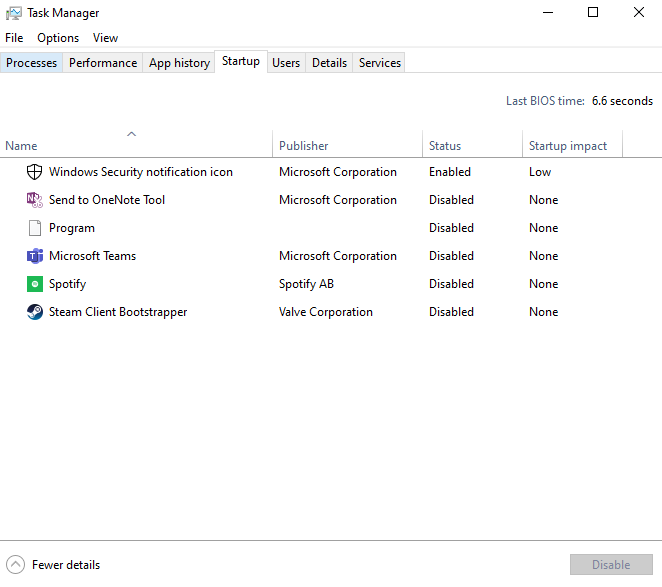Click the Disable button
The height and width of the screenshot is (587, 662).
click(x=610, y=565)
